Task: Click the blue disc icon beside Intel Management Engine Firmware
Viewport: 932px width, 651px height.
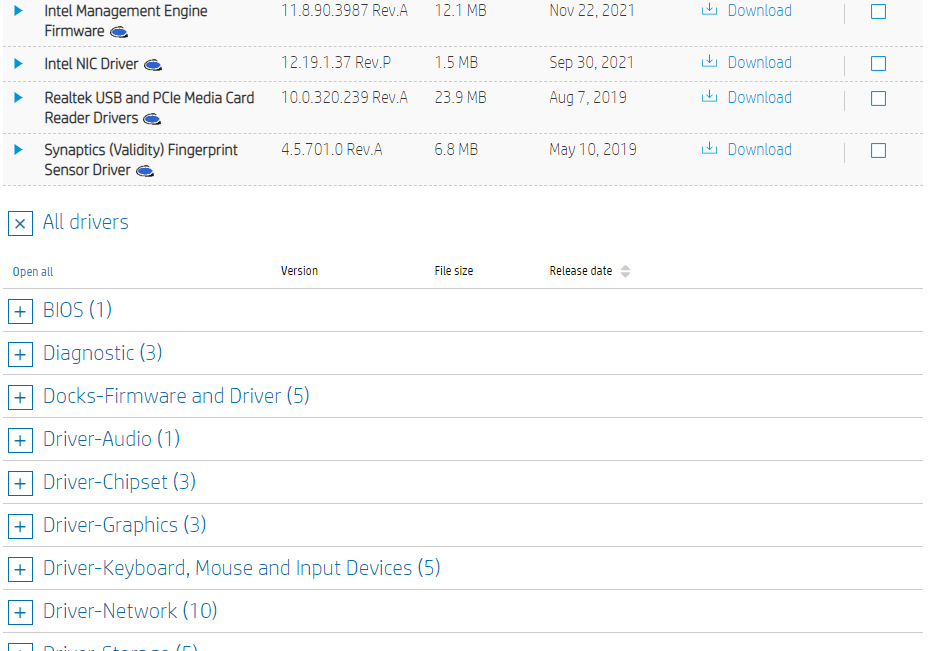Action: pos(119,32)
